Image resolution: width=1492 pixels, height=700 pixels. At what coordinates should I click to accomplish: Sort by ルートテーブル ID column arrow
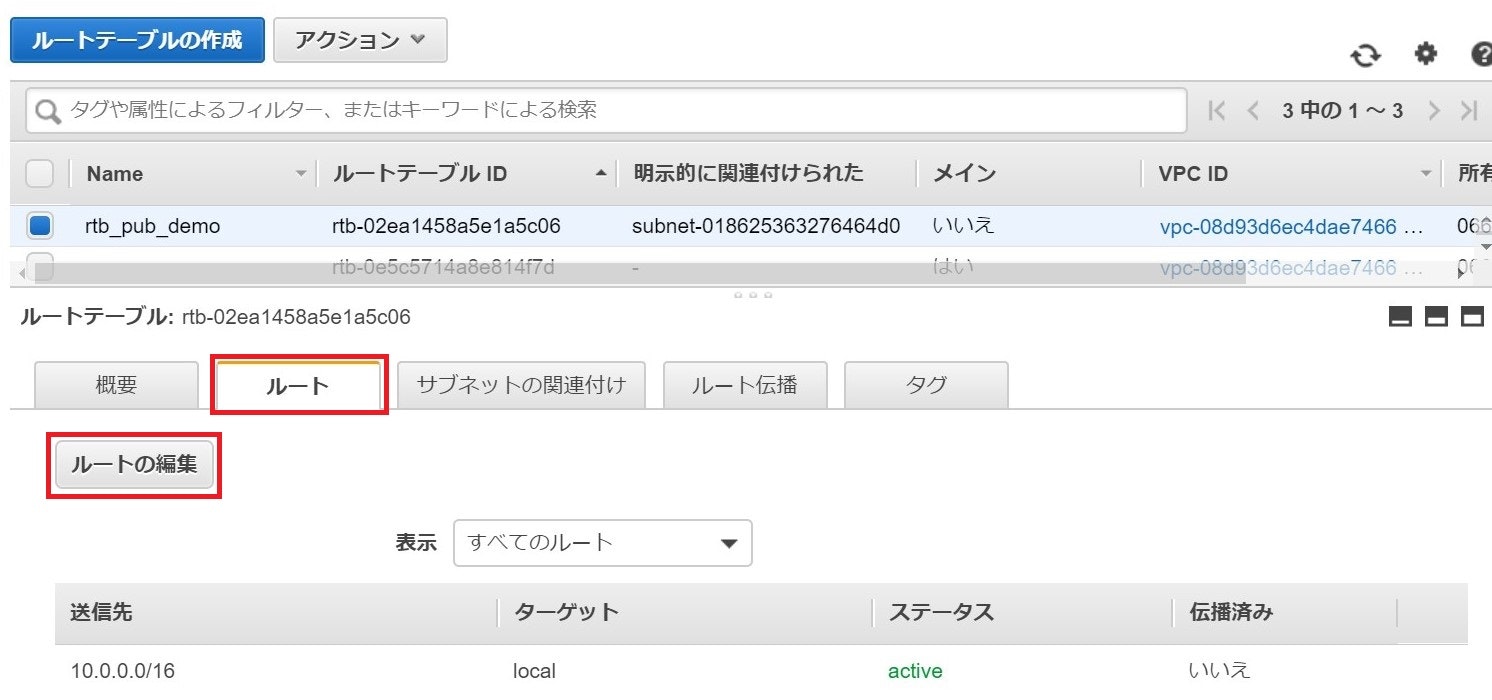point(600,174)
